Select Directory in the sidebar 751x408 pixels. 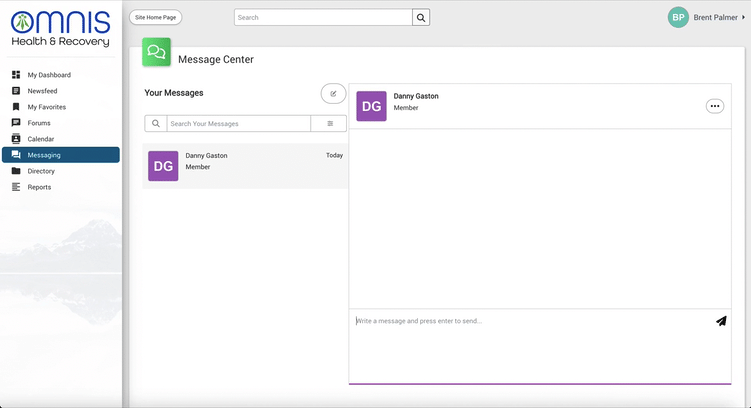click(x=41, y=171)
